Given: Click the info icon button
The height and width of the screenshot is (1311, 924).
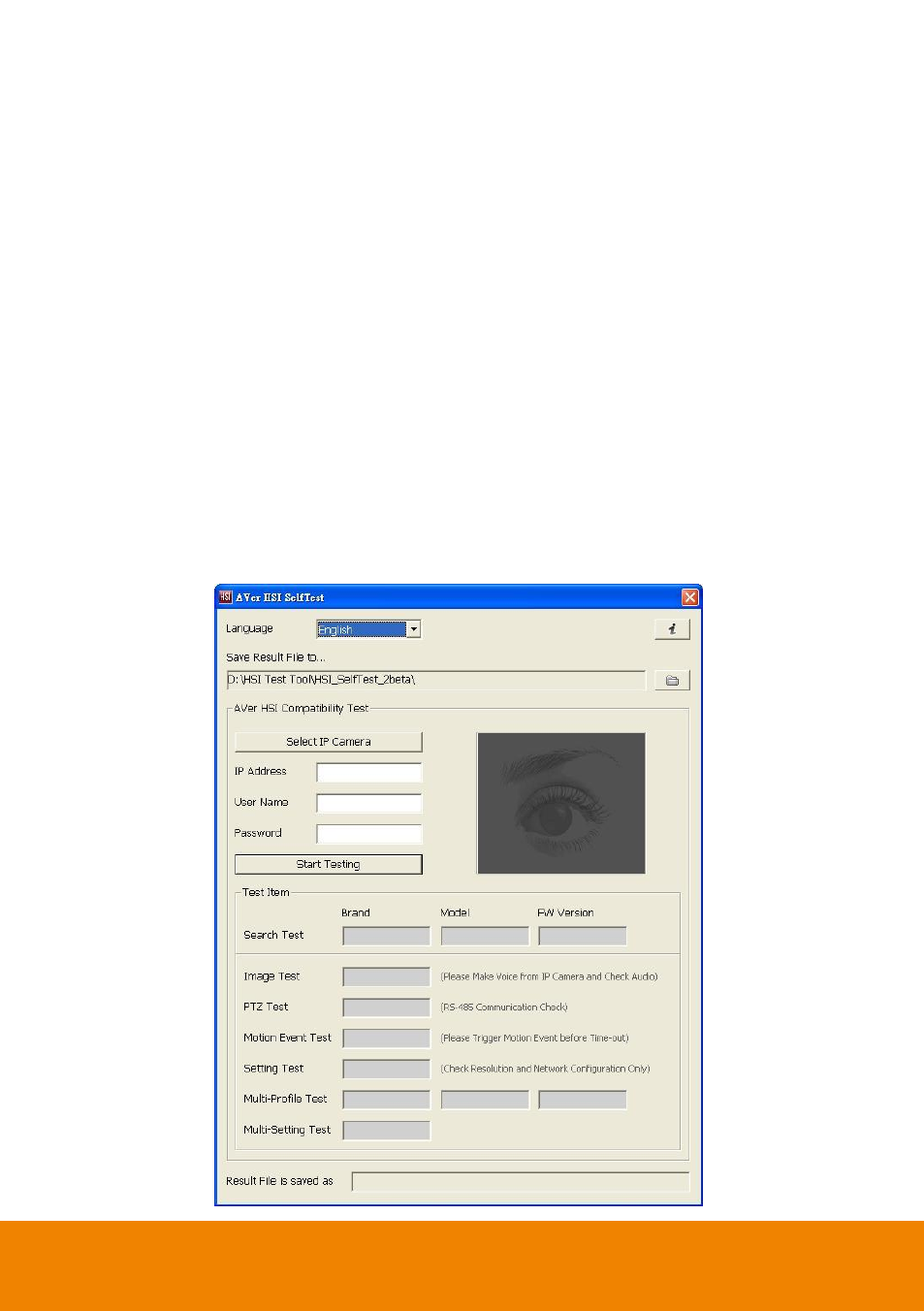Looking at the screenshot, I should coord(672,629).
